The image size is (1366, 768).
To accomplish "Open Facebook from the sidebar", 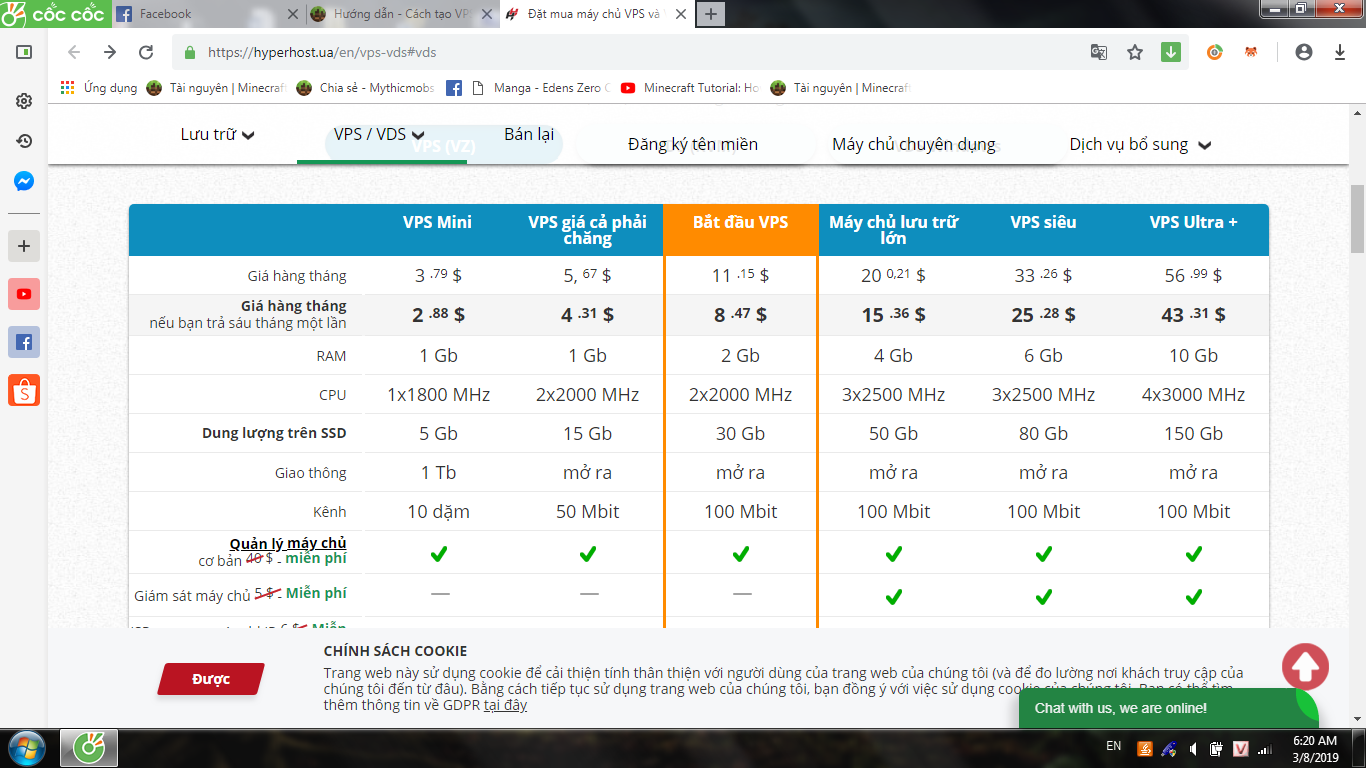I will [x=24, y=342].
